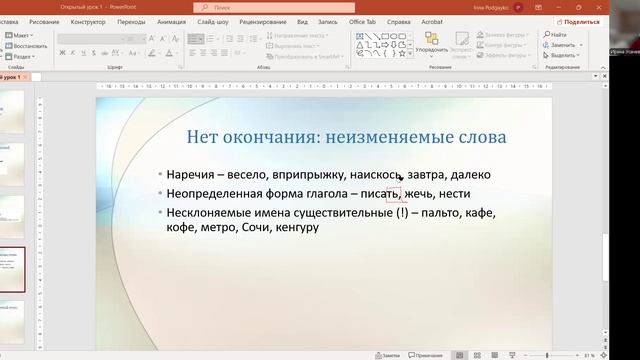Select the freeform scribble shape
Image resolution: width=640 pixels, height=360 pixels.
(x=360, y=53)
